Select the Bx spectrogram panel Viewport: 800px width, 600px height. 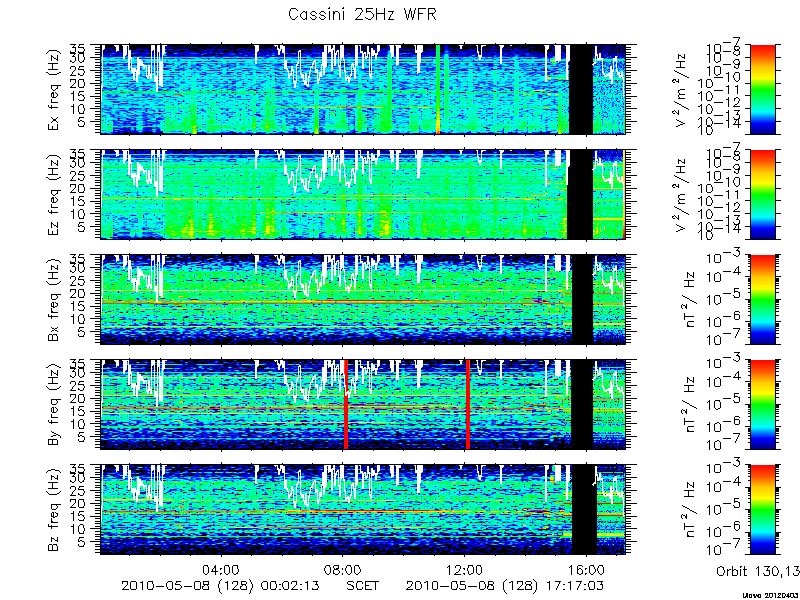tap(363, 299)
